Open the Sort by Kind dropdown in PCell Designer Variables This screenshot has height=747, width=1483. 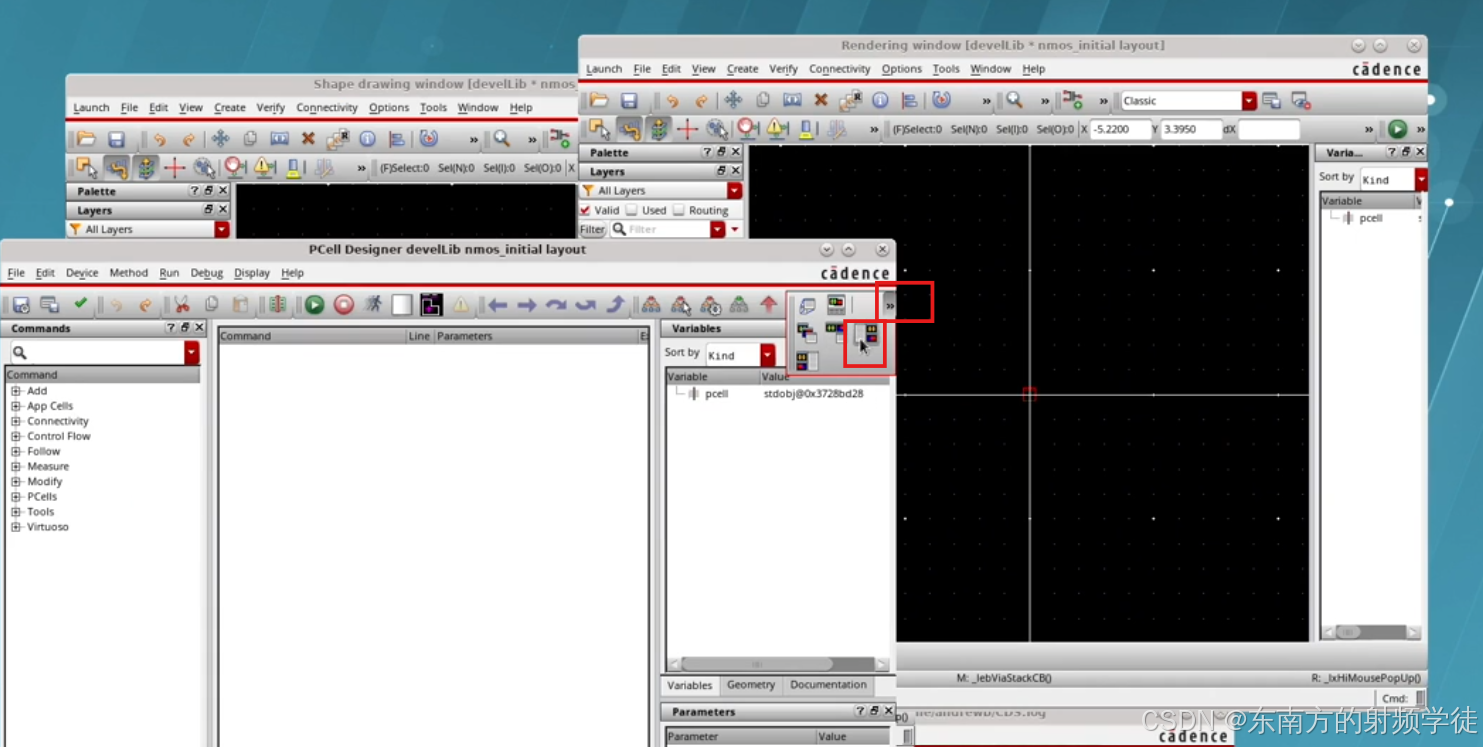pyautogui.click(x=767, y=355)
